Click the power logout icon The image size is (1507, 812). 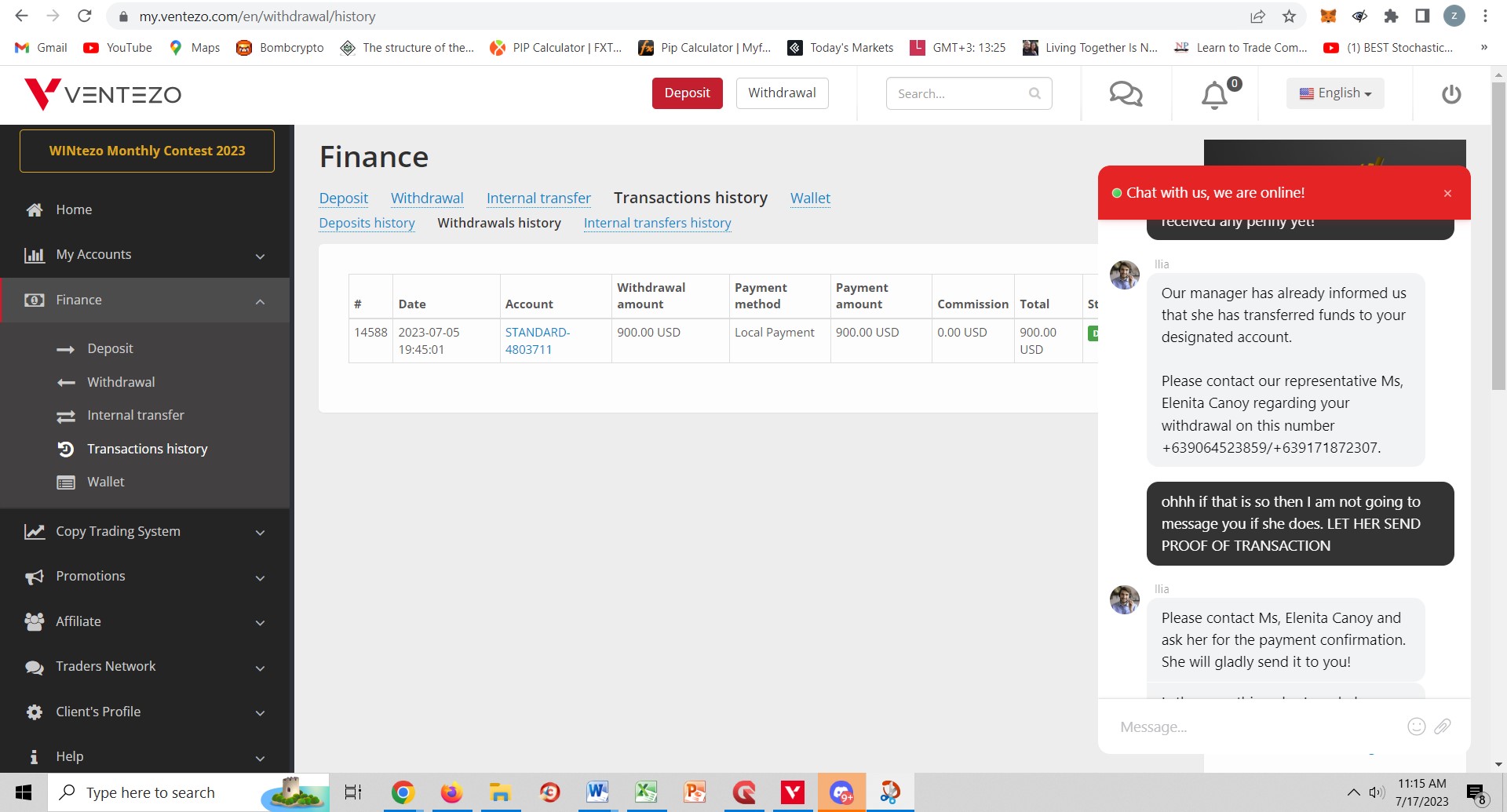1451,94
